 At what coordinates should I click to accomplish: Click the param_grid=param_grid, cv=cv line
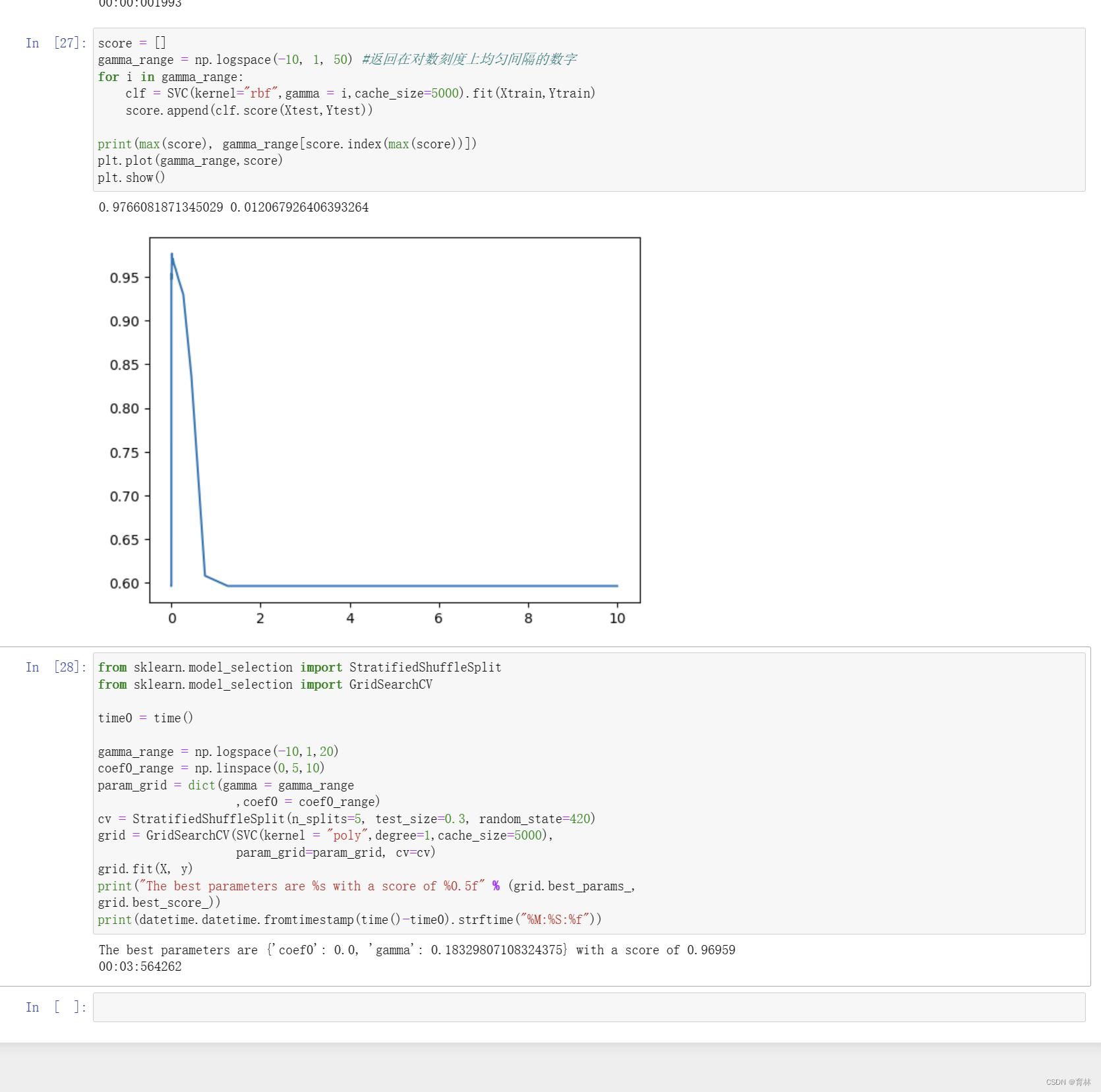pos(336,852)
